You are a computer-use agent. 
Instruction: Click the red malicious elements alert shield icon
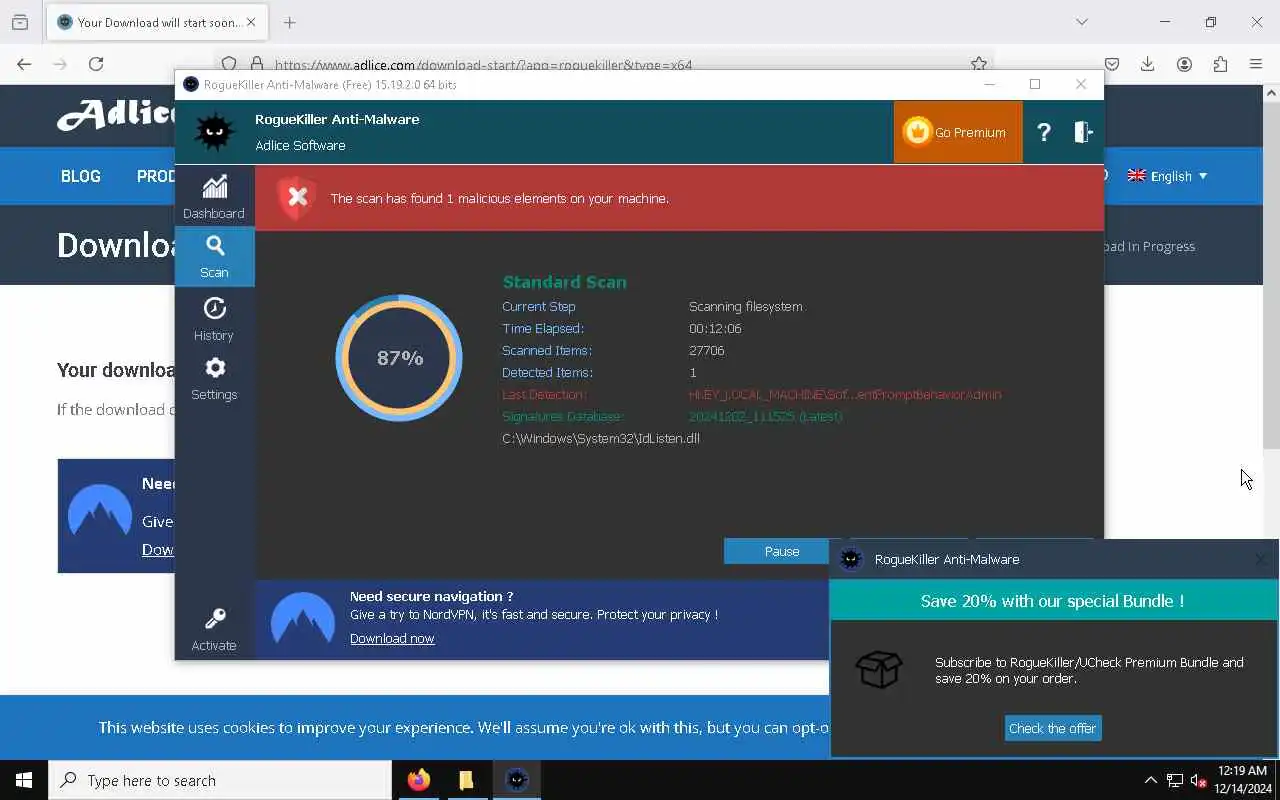[x=297, y=198]
